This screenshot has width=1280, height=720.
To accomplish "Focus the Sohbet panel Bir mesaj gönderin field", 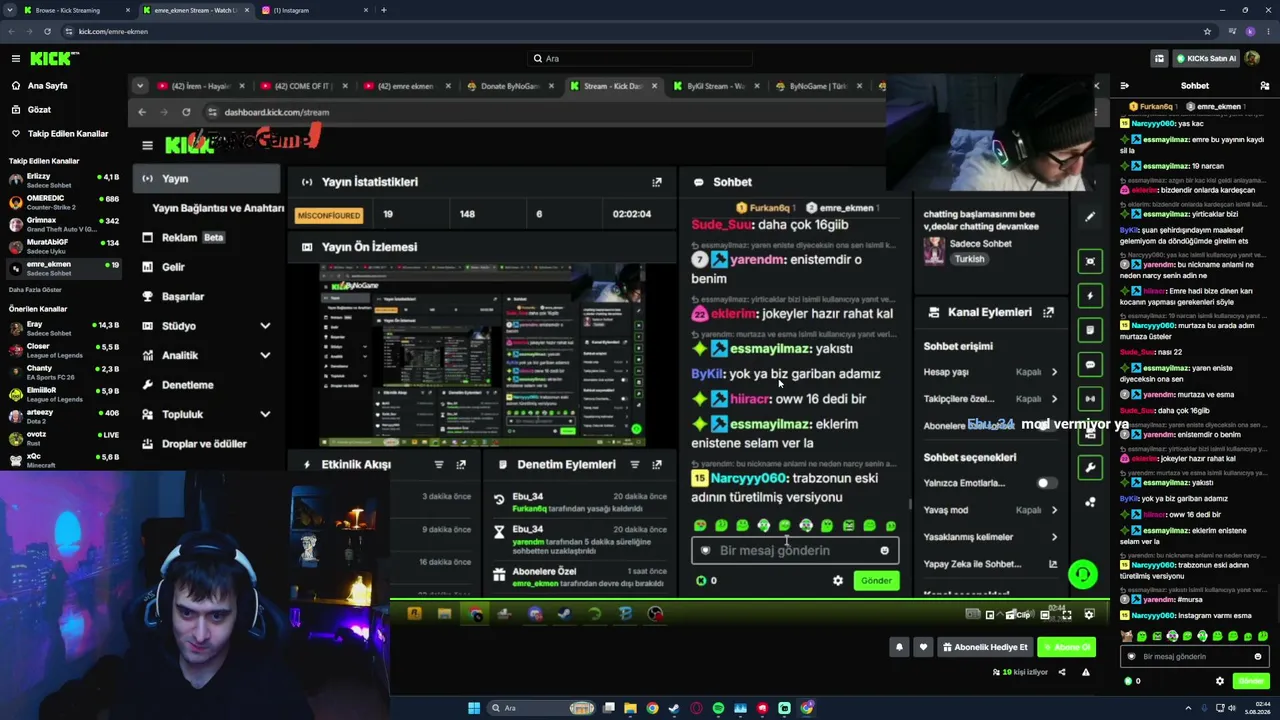I will [1193, 657].
